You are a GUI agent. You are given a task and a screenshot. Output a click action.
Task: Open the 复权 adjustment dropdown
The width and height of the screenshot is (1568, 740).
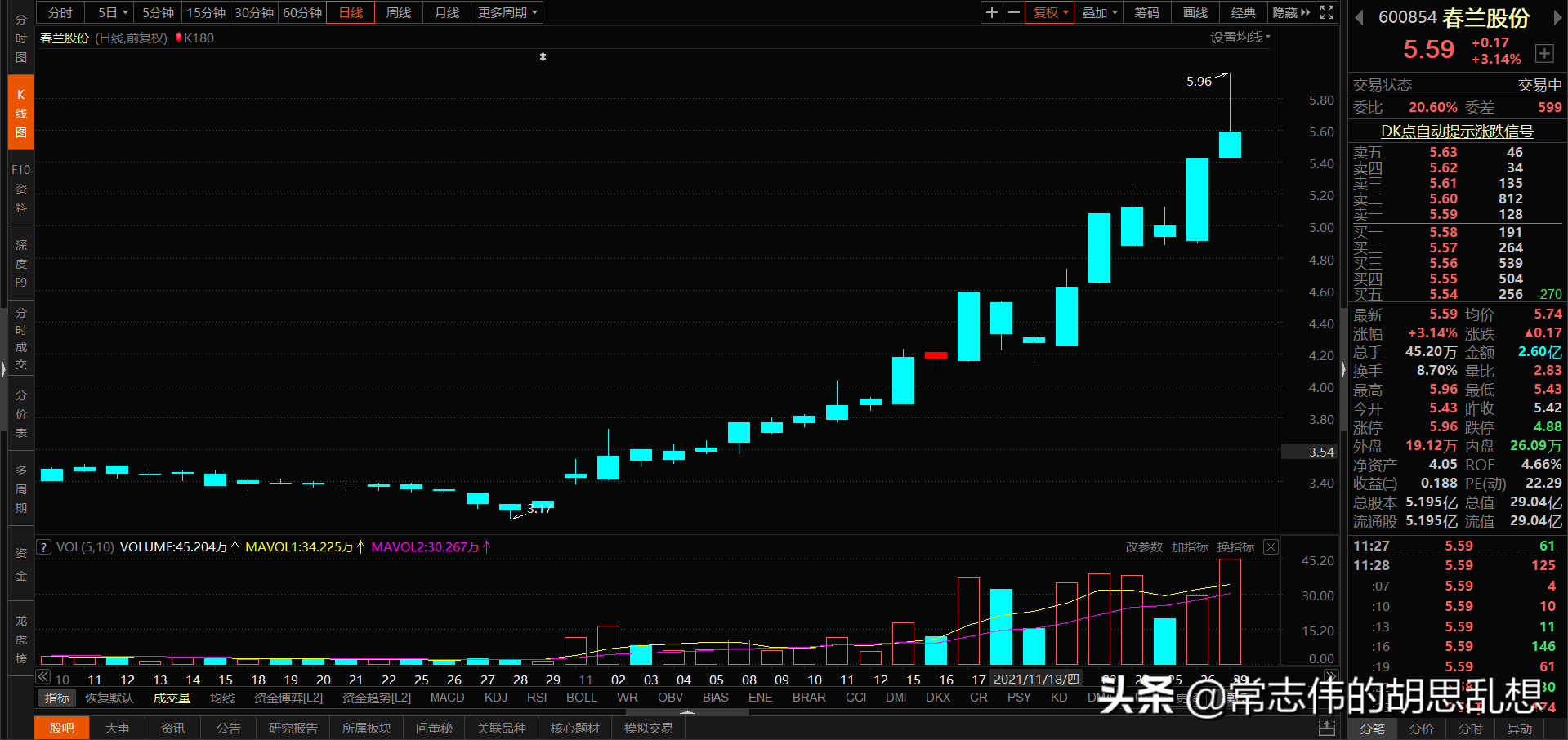tap(1048, 12)
